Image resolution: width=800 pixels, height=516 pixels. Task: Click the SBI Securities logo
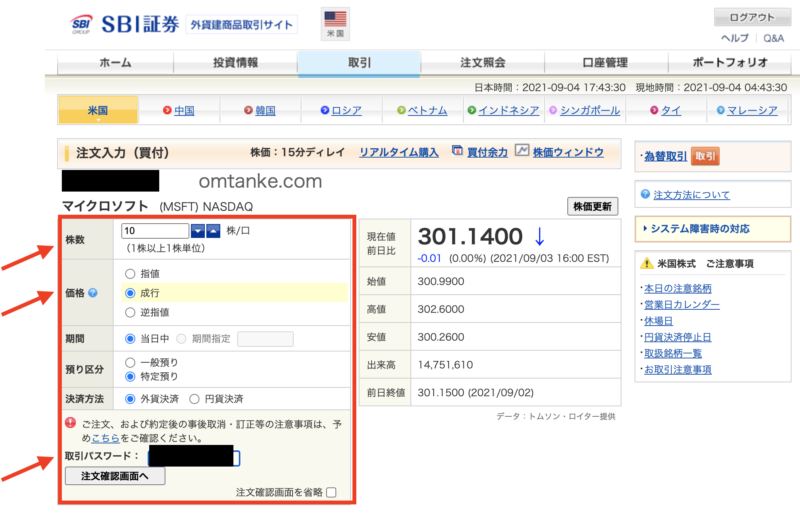click(x=124, y=24)
